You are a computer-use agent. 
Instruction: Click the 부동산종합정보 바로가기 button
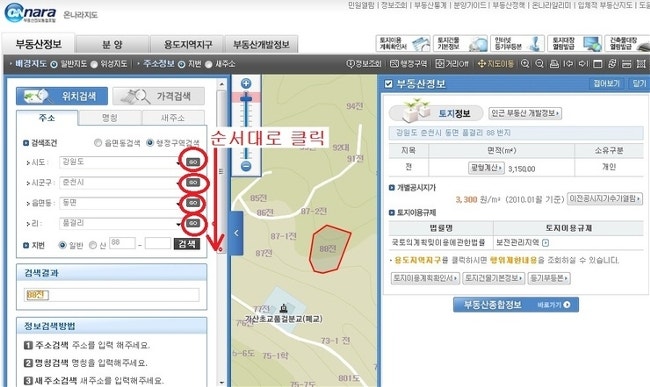[516, 305]
